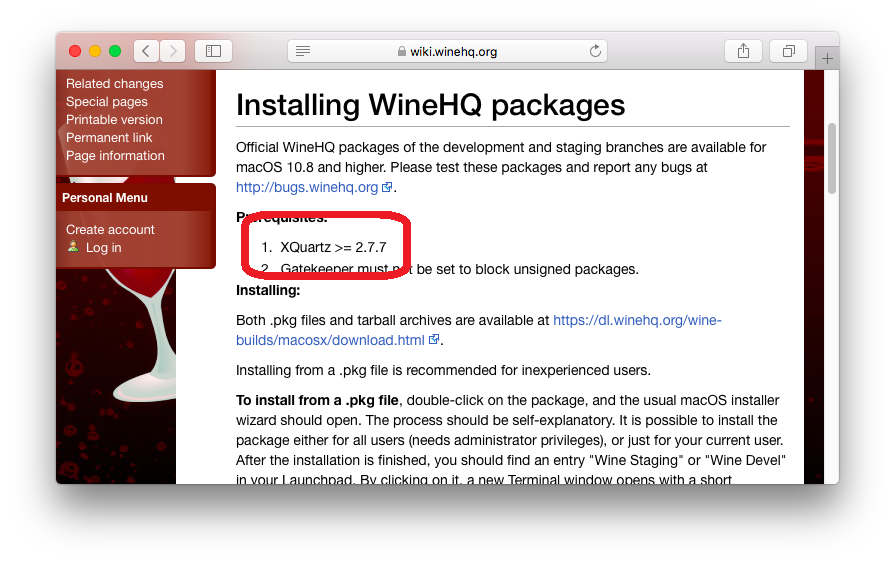895x564 pixels.
Task: Open the http://bugs.winehq.org link
Action: (x=307, y=187)
